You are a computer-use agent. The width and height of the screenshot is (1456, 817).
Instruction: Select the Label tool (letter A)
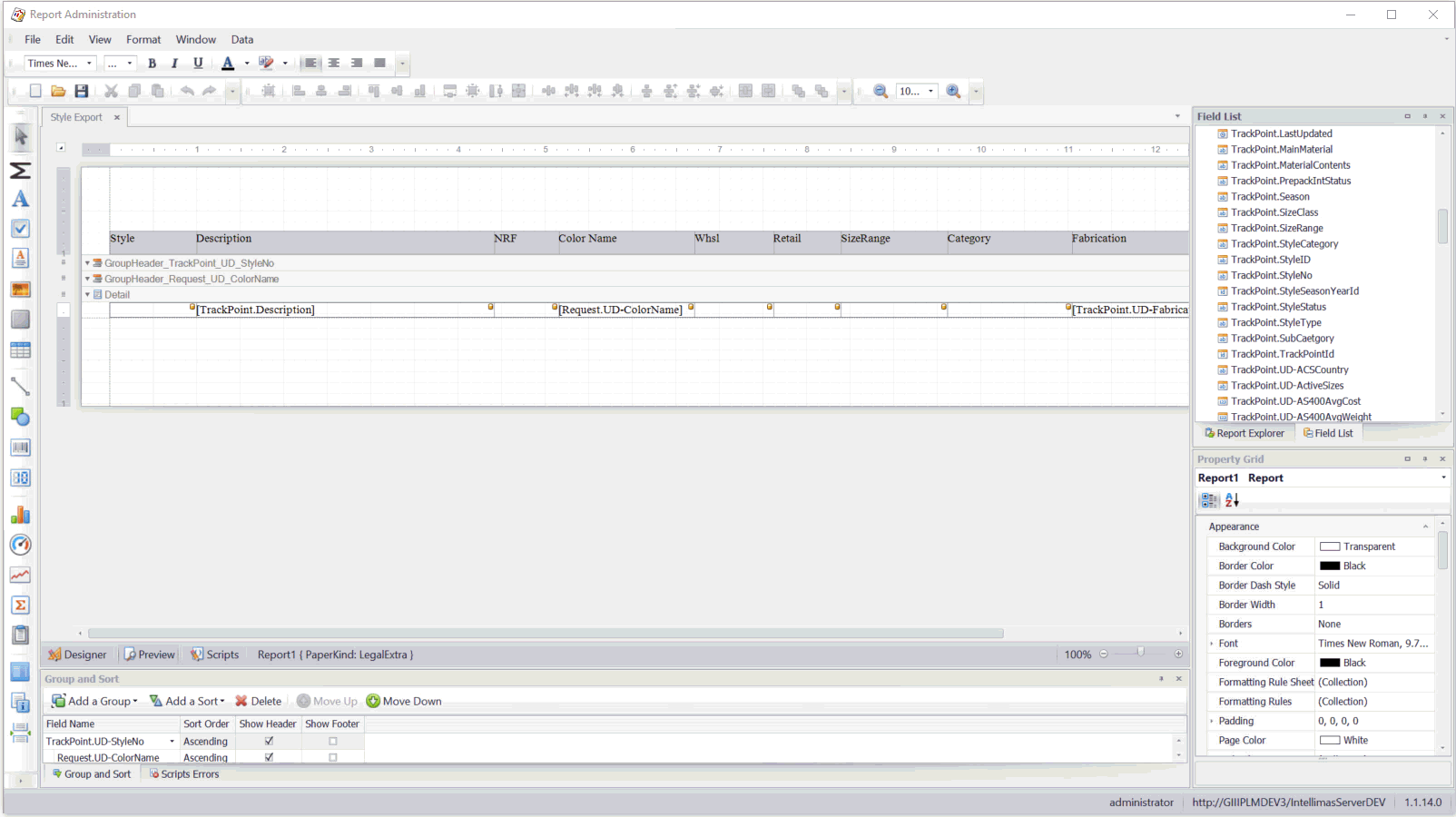pyautogui.click(x=20, y=199)
